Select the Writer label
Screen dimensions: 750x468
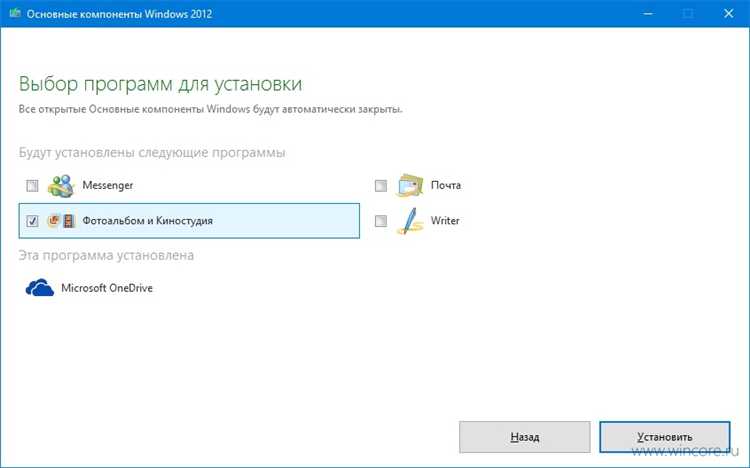tap(445, 221)
